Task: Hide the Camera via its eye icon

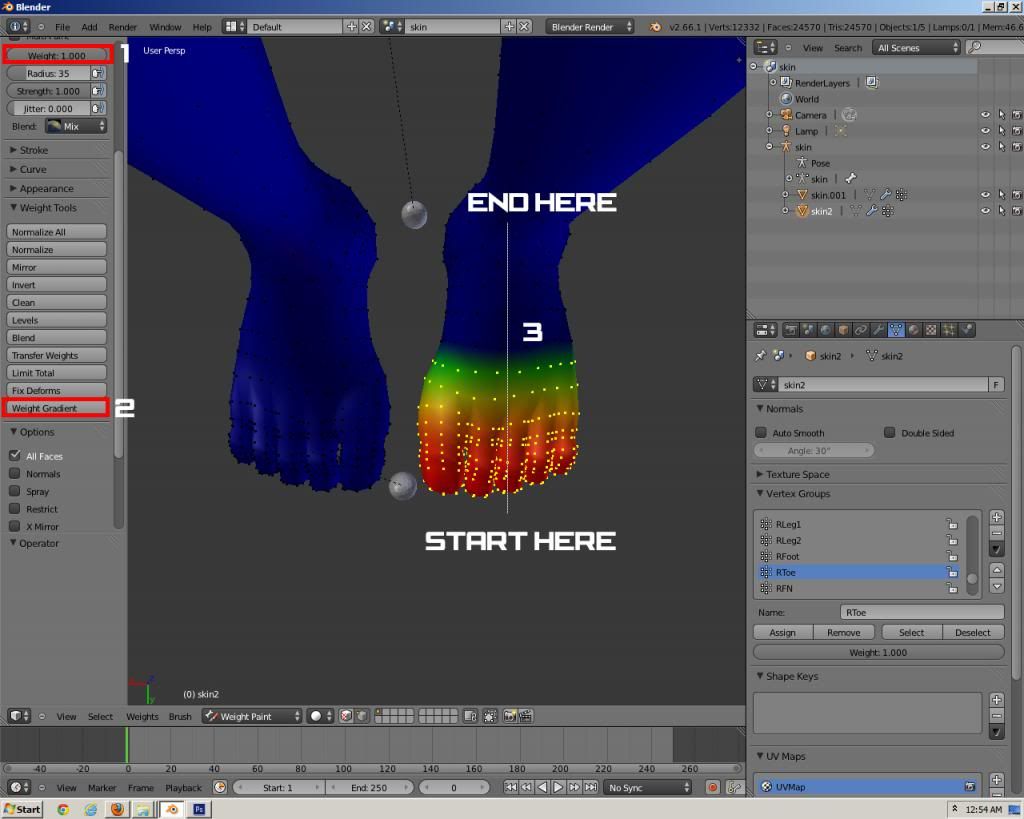Action: 985,115
